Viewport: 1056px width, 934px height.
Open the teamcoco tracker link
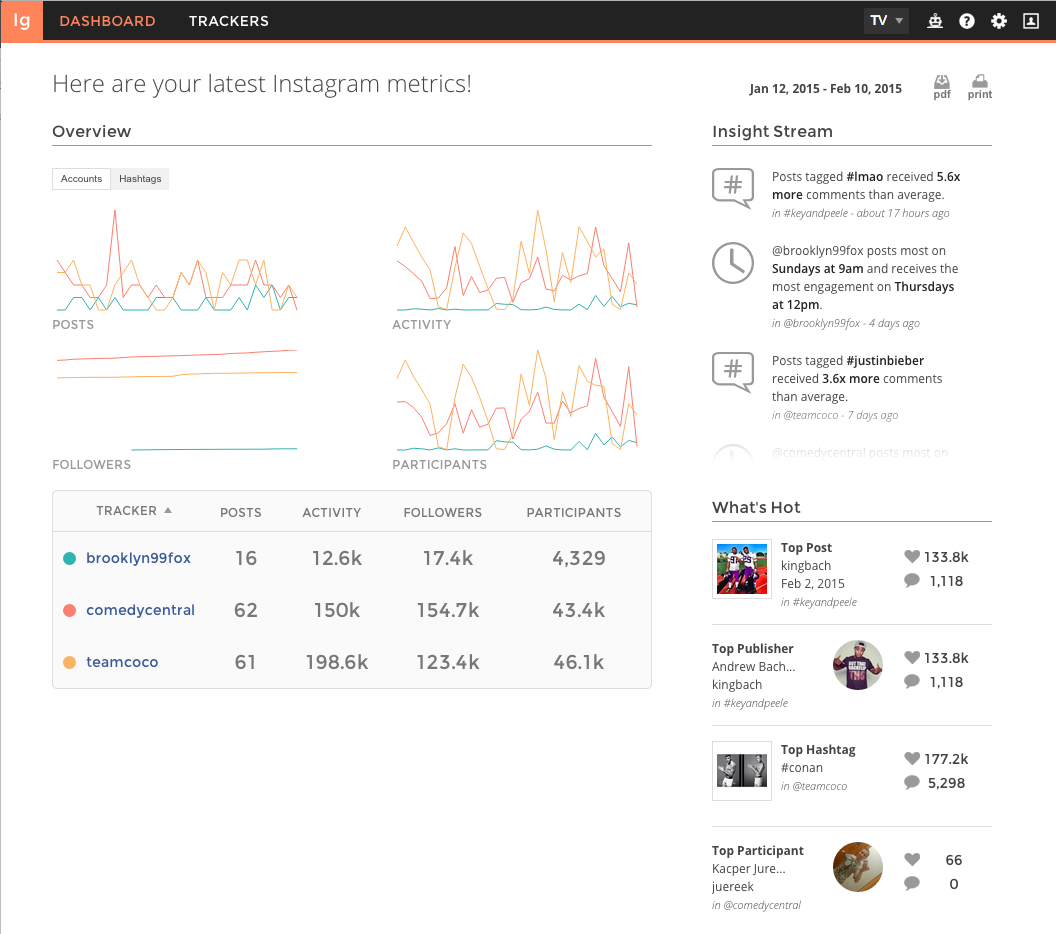[x=122, y=662]
